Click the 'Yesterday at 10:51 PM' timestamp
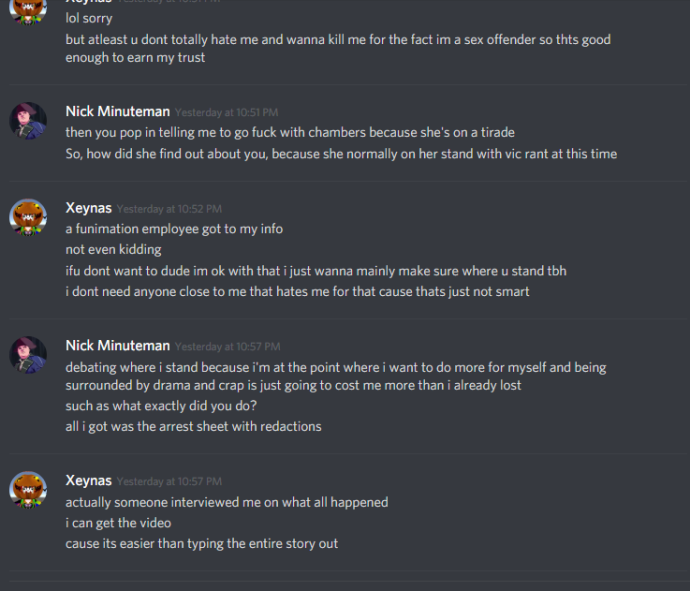690x591 pixels. (226, 113)
